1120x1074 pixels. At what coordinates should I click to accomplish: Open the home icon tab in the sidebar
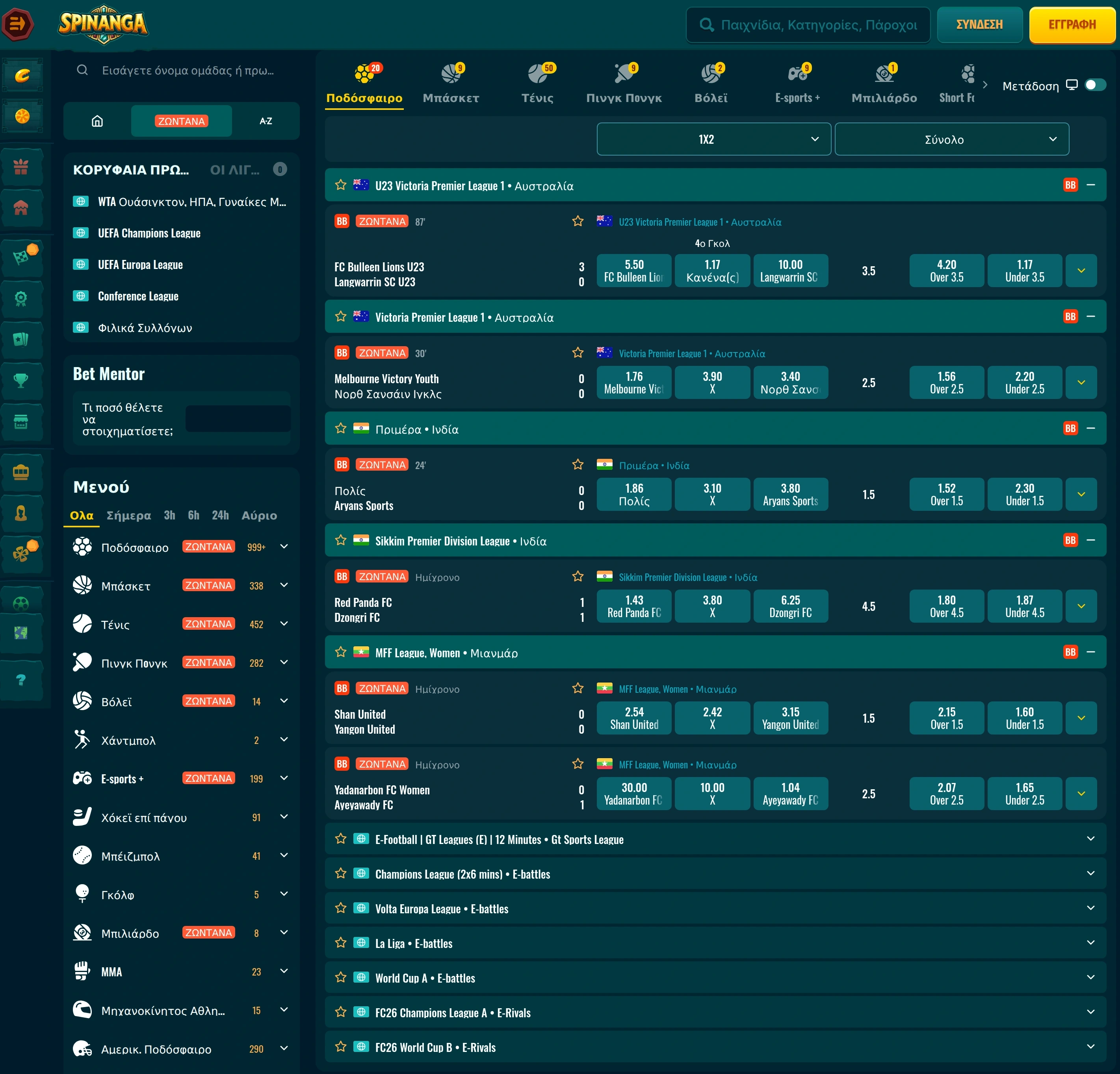[x=97, y=121]
